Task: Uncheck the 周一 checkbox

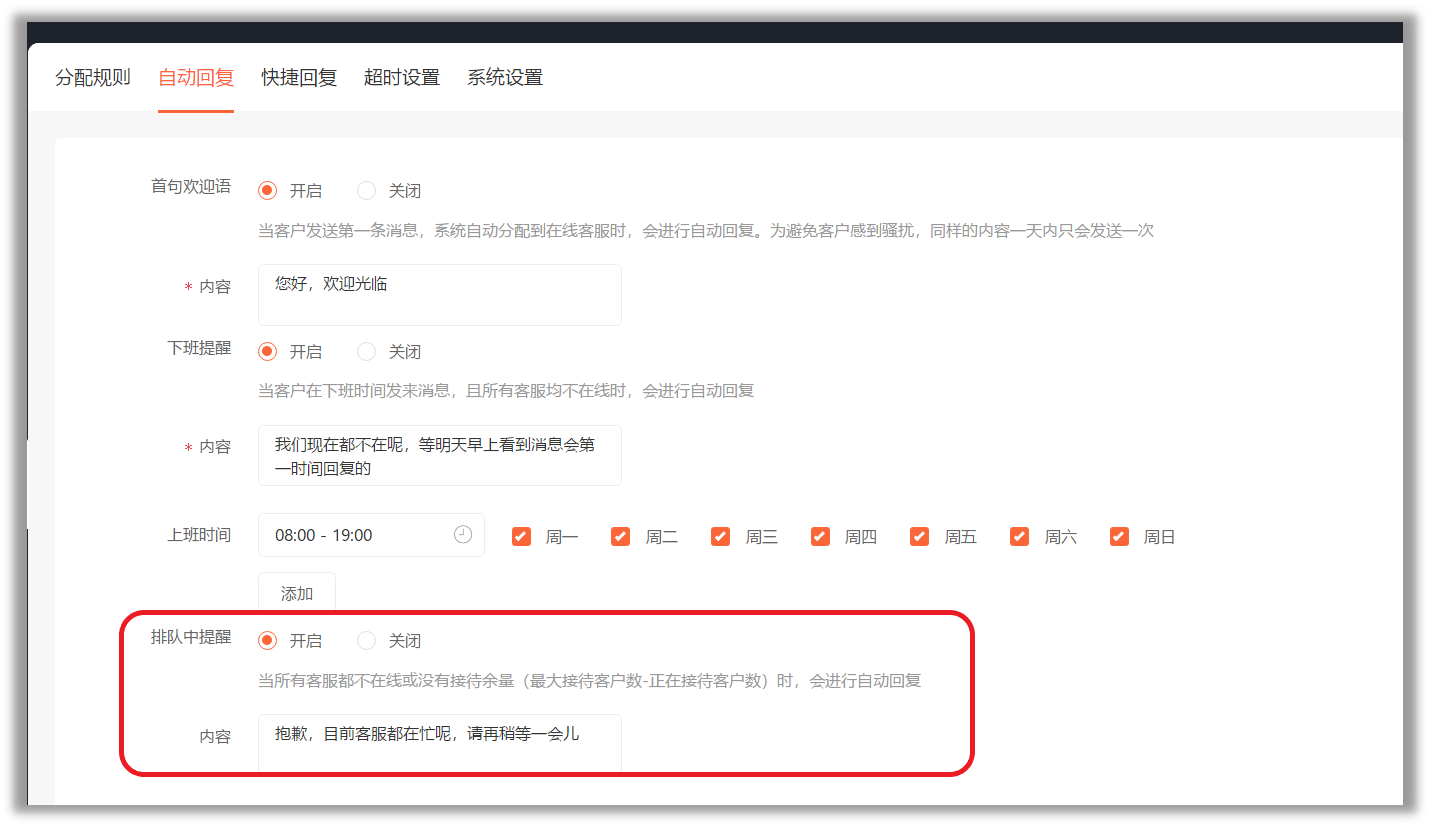Action: click(x=521, y=537)
